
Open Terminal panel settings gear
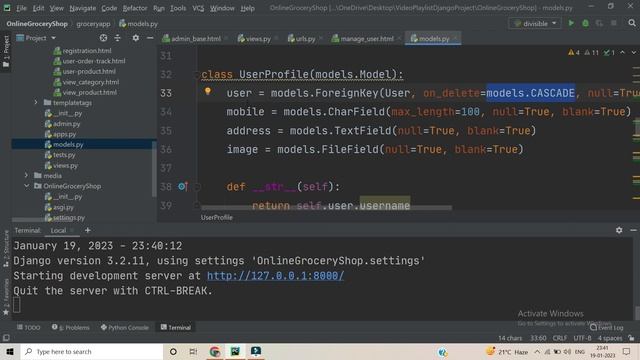click(619, 230)
